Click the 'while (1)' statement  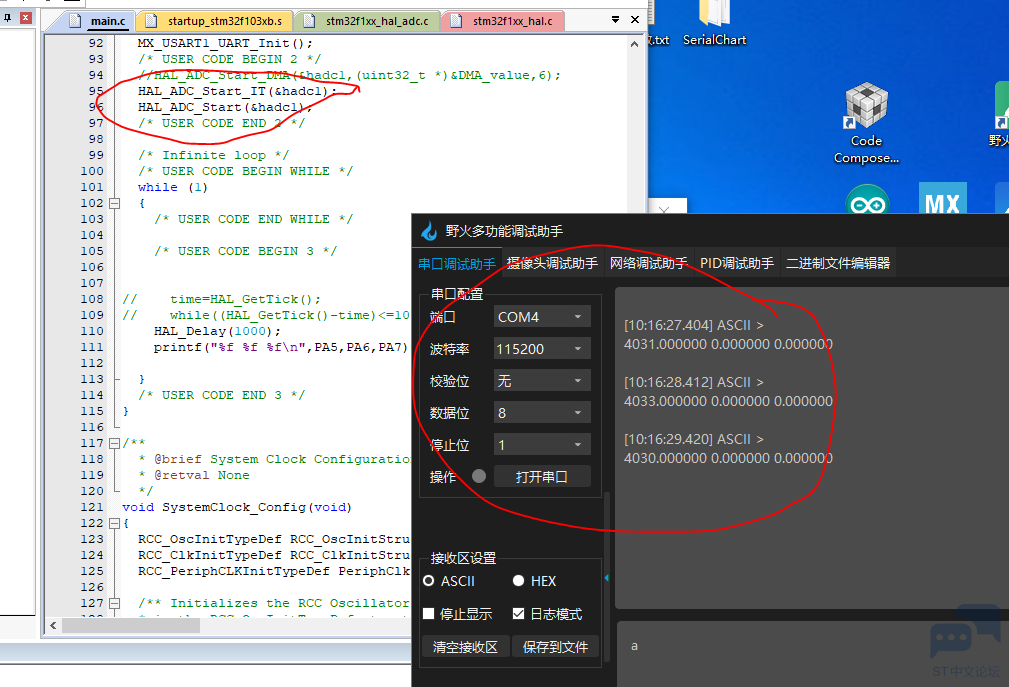coord(172,187)
